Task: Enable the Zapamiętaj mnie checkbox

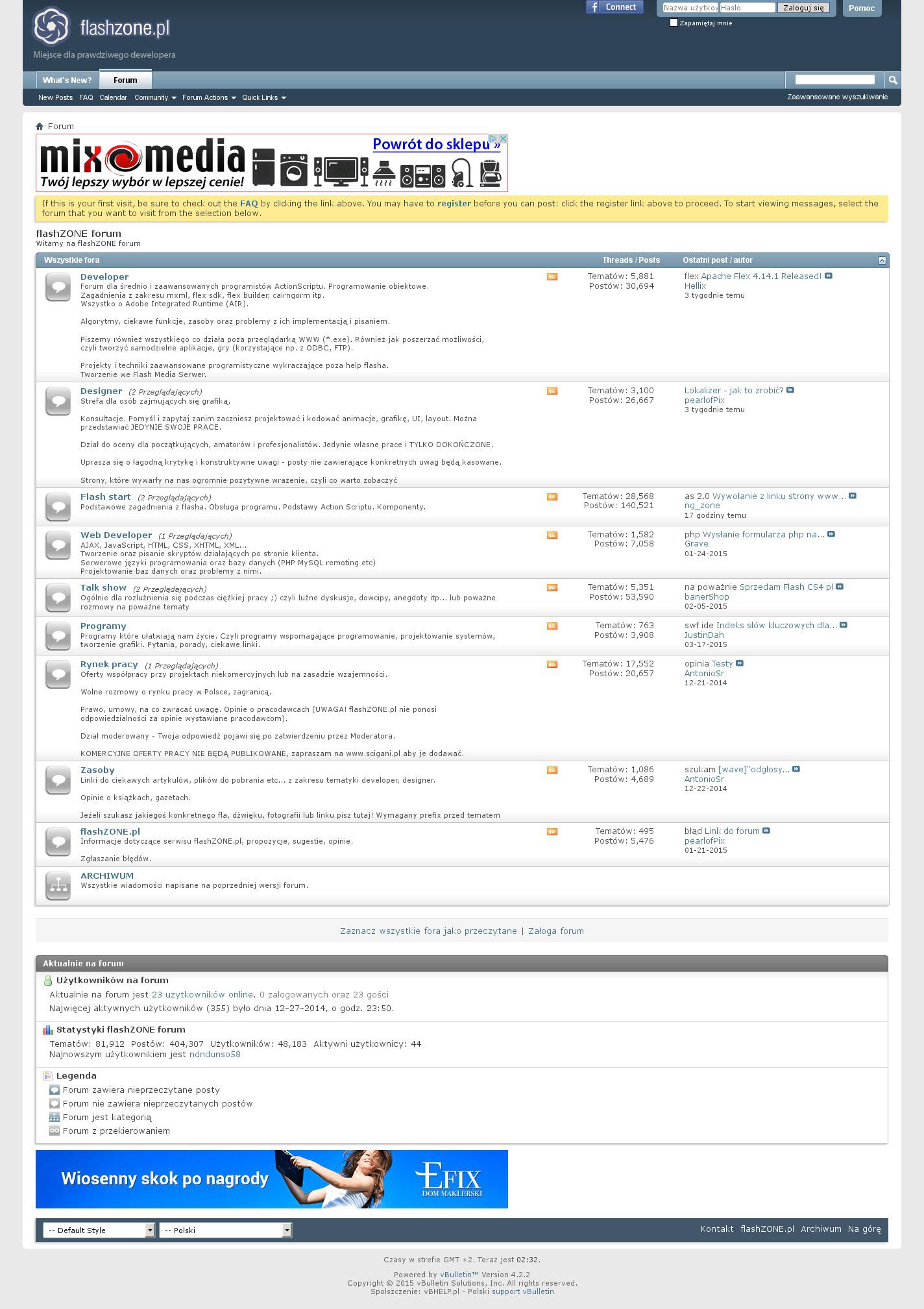Action: coord(674,23)
